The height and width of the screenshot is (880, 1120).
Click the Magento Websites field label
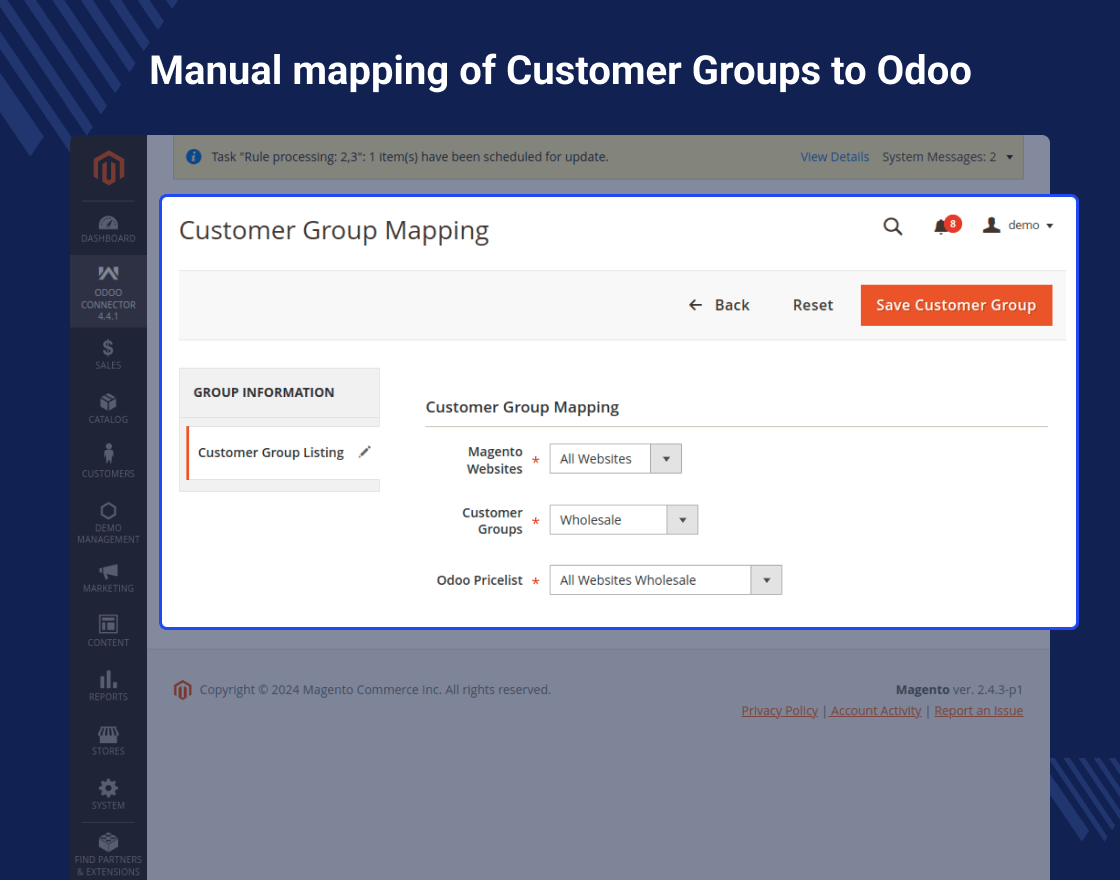coord(494,460)
